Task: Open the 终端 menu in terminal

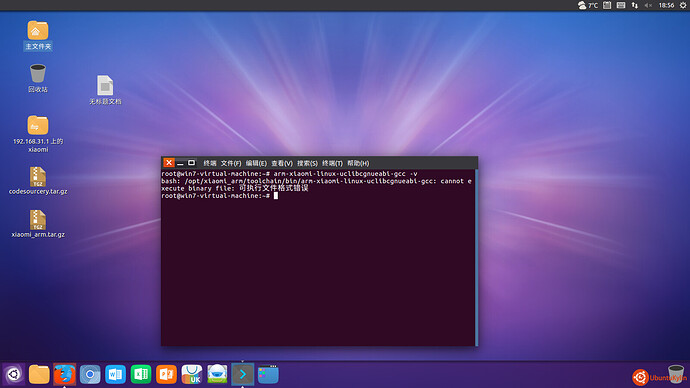Action: (x=210, y=163)
